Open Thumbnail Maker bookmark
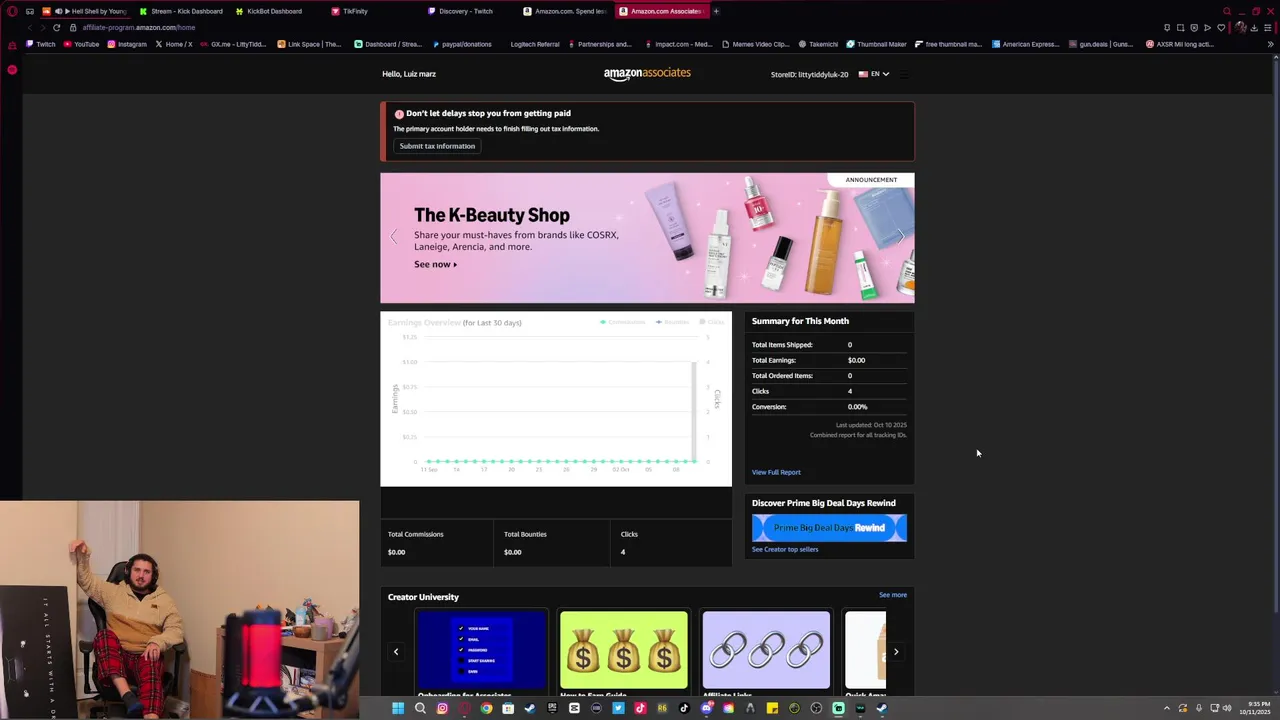The image size is (1280, 720). (876, 44)
